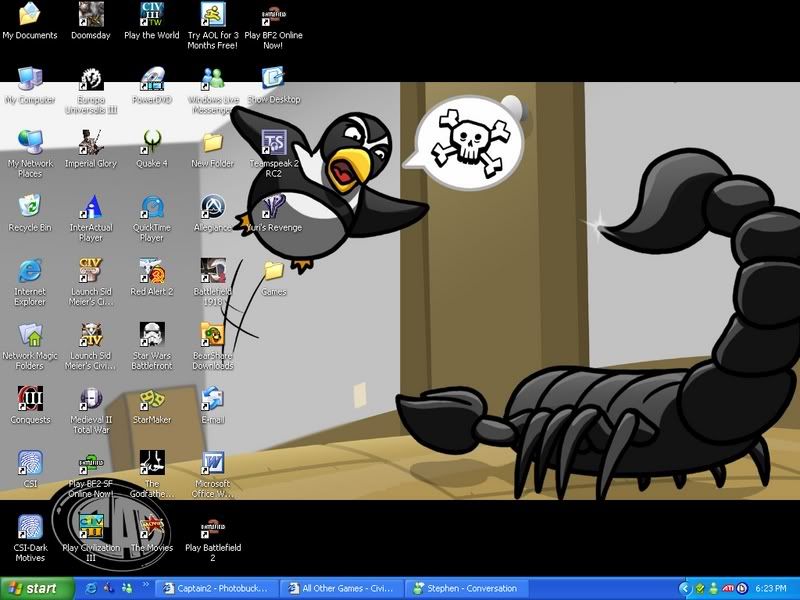Click the Play BF2 SF Online Now! icon
800x600 pixels.
click(91, 474)
